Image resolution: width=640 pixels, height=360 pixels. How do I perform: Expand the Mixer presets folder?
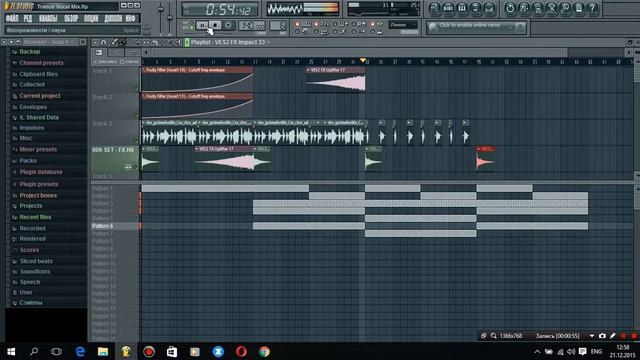38,150
